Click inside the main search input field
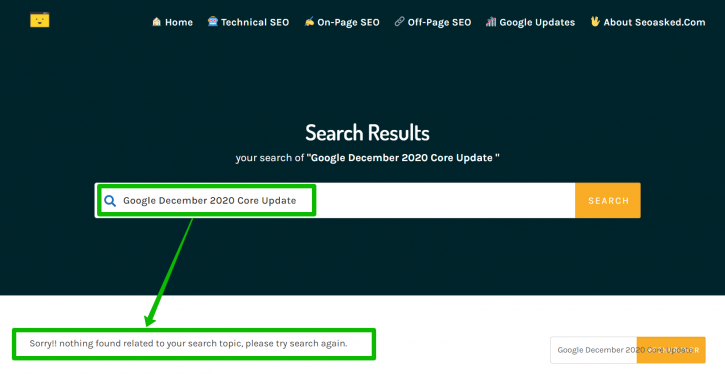725x374 pixels. (335, 201)
